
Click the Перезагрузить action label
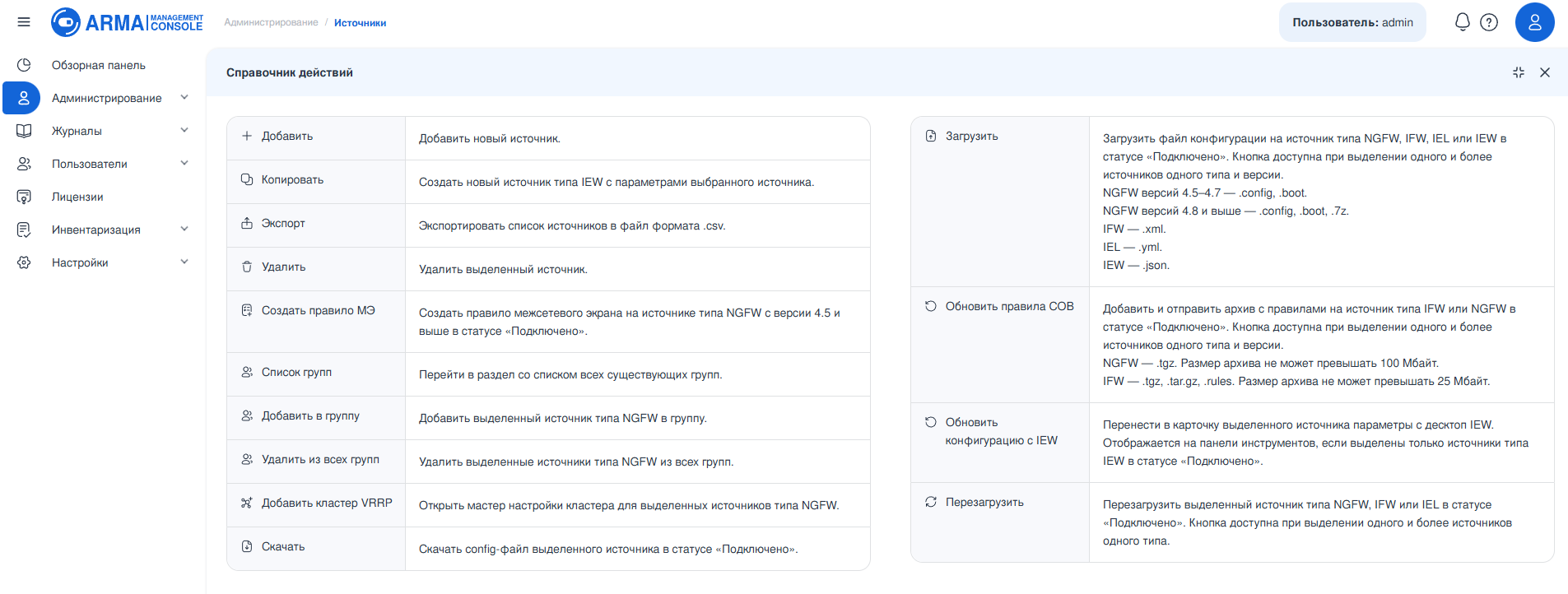tap(984, 502)
